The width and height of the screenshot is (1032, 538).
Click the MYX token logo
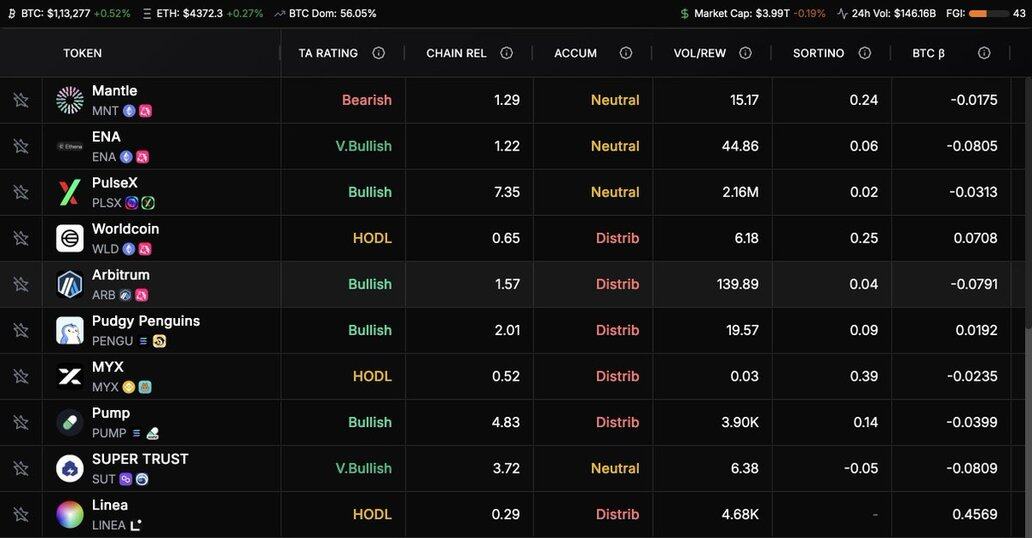tap(70, 377)
